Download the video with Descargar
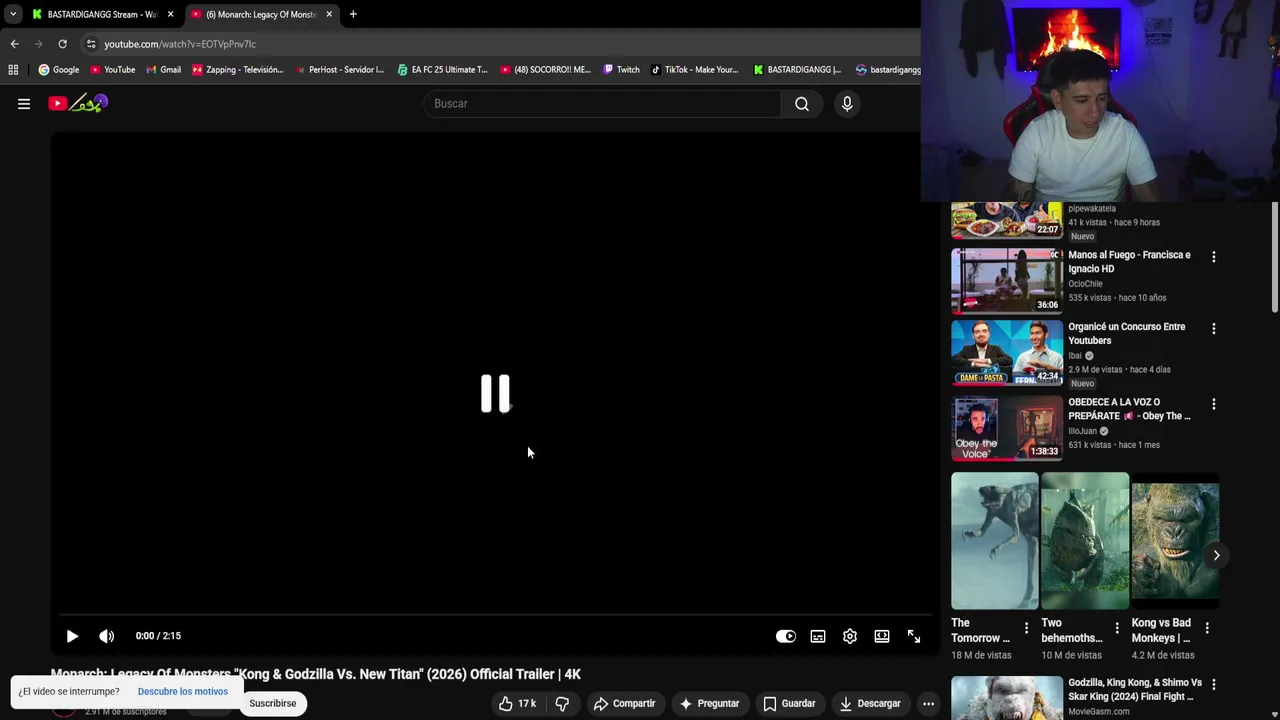 870,703
